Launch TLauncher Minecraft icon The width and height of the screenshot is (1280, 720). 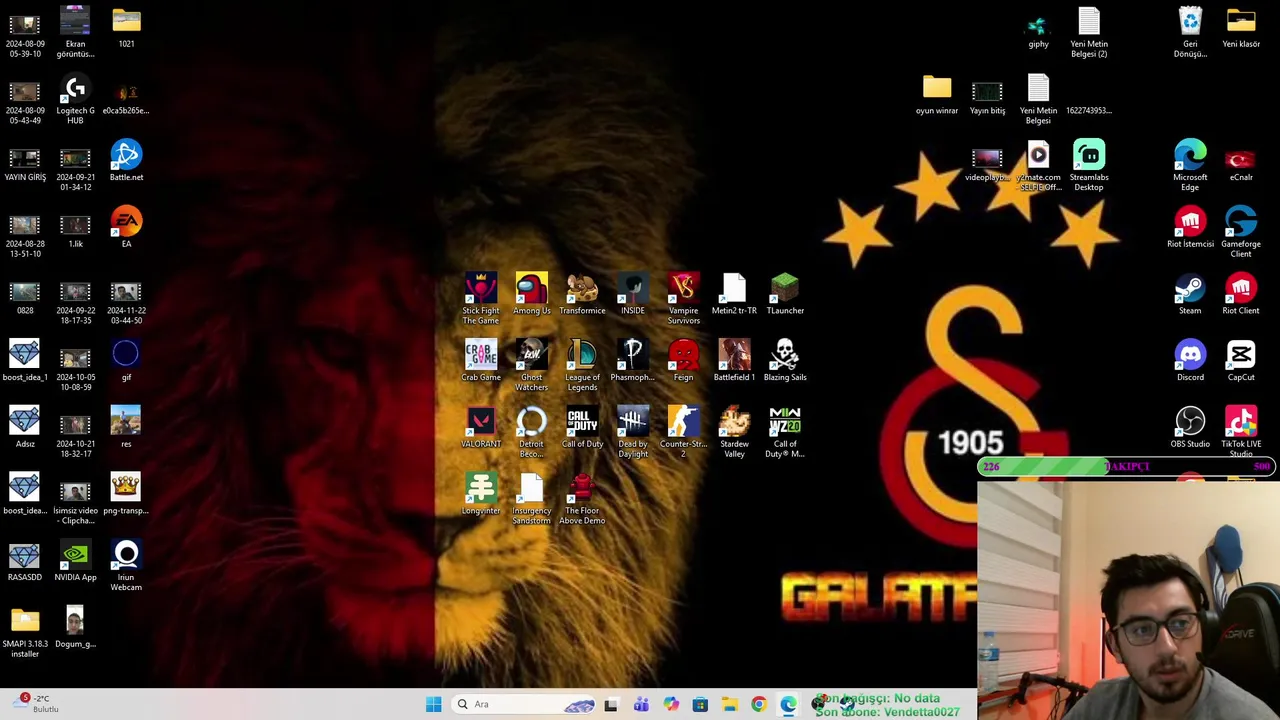[785, 294]
